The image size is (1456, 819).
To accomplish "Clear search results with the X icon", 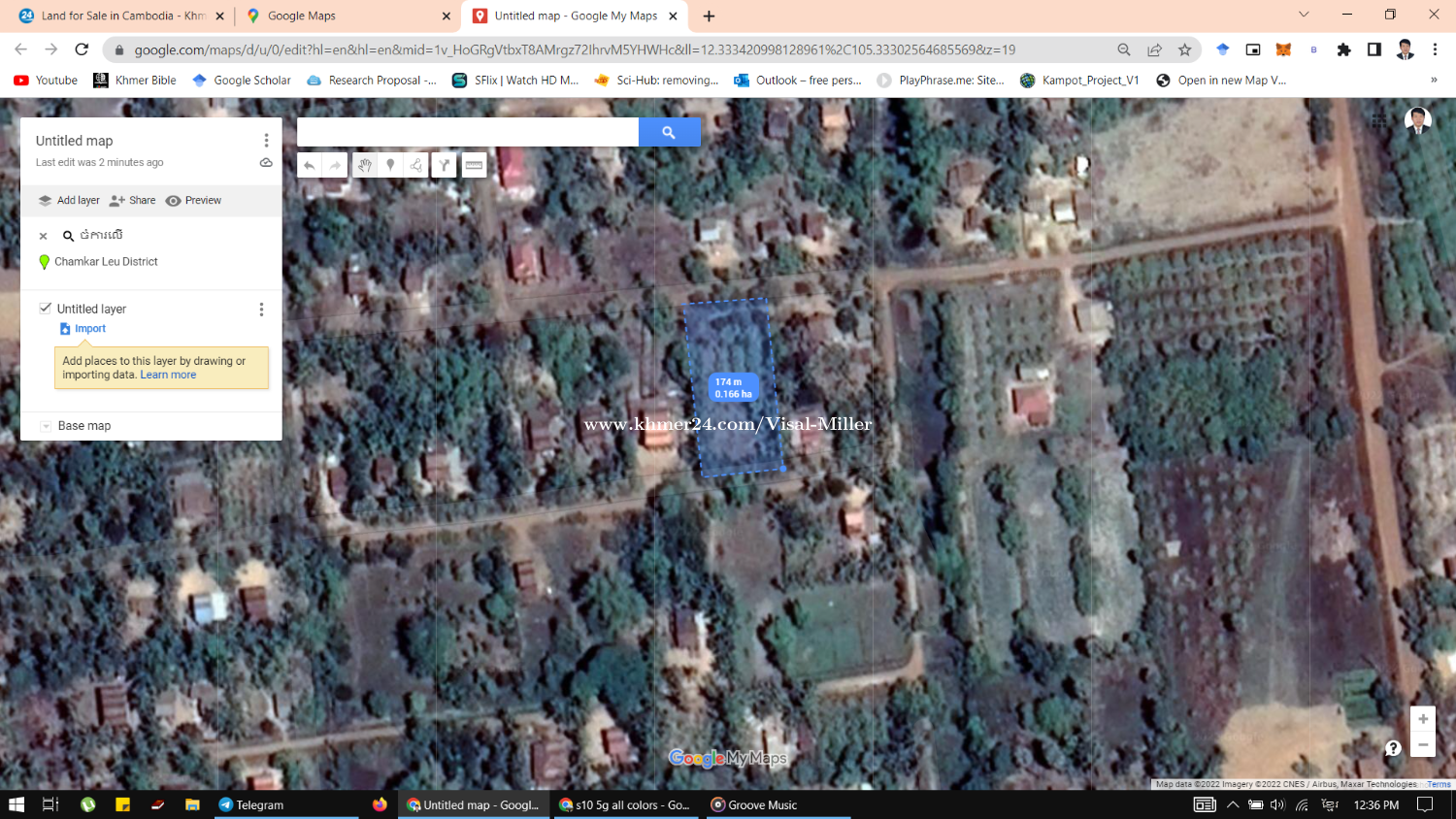I will click(43, 236).
